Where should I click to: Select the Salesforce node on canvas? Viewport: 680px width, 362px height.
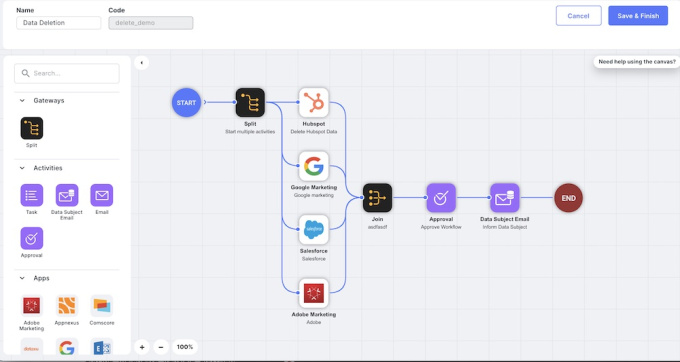pos(314,229)
